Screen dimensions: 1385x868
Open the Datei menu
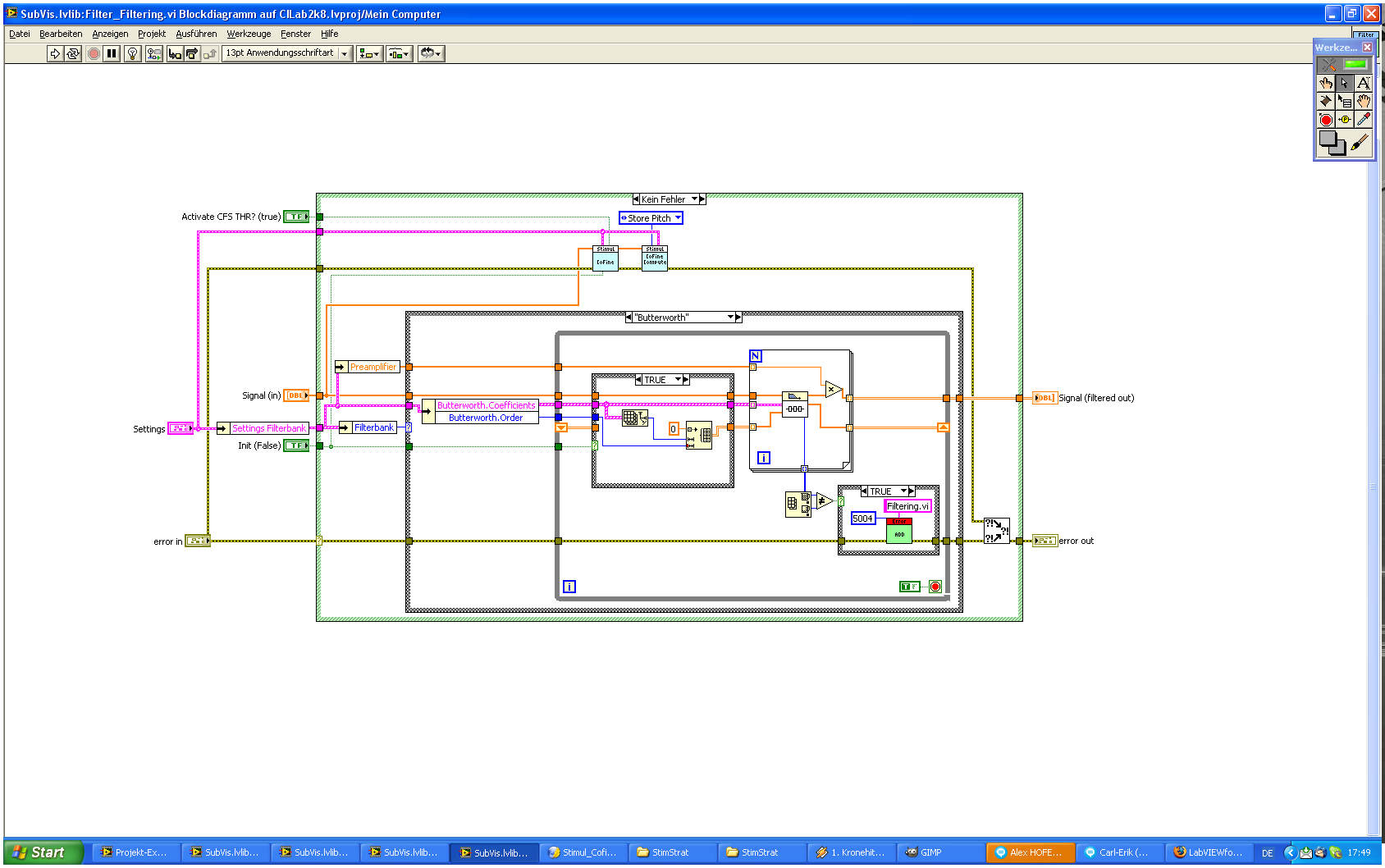tap(19, 34)
